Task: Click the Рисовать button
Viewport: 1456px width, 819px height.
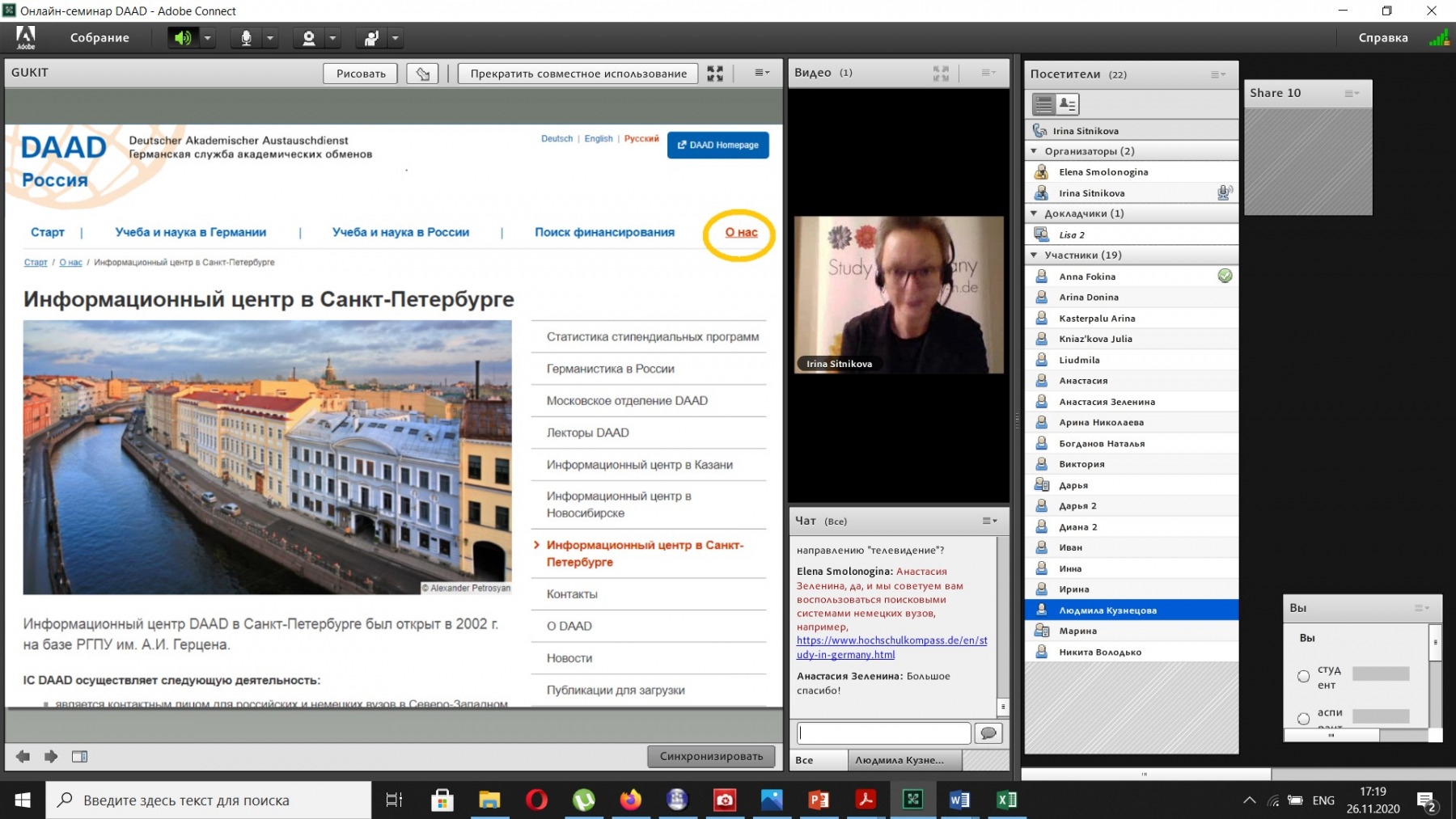Action: point(361,74)
